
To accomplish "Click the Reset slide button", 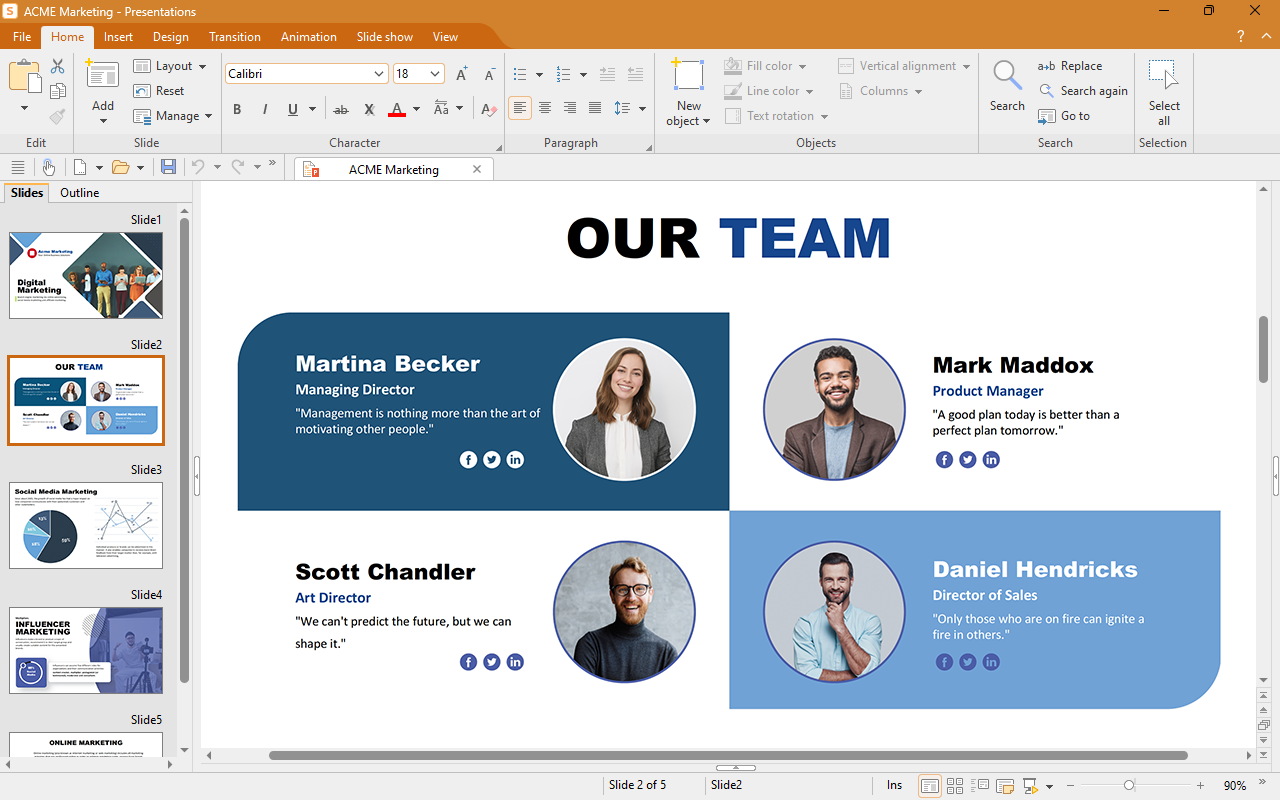I will [x=160, y=91].
